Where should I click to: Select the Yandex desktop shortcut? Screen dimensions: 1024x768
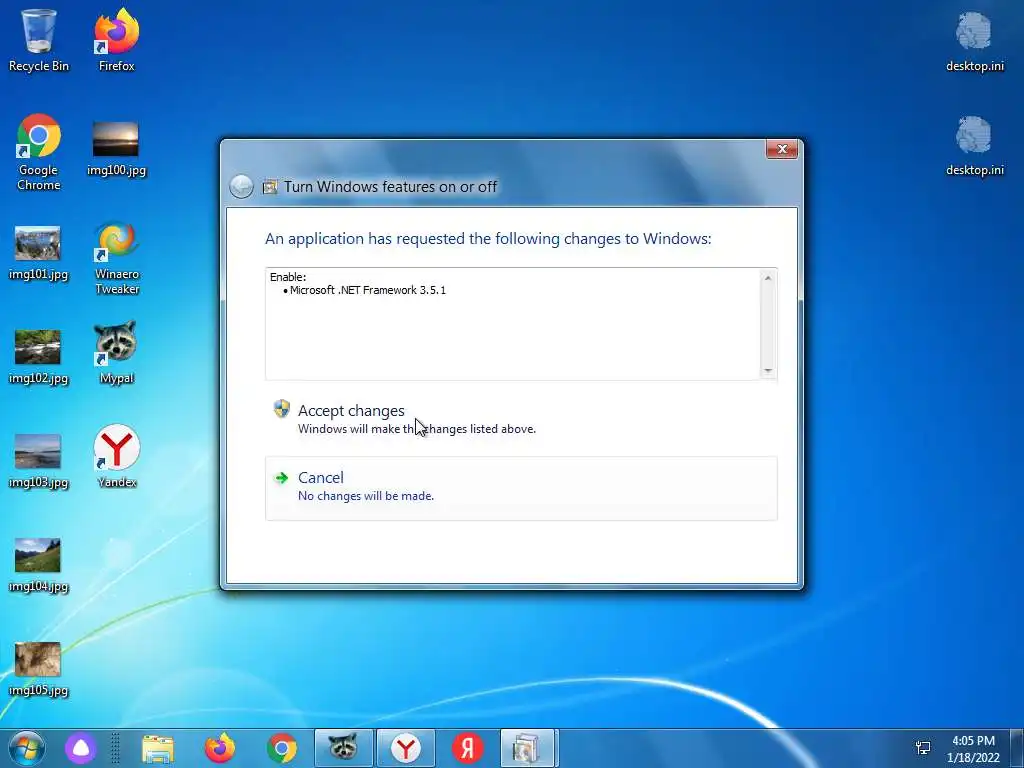[116, 456]
